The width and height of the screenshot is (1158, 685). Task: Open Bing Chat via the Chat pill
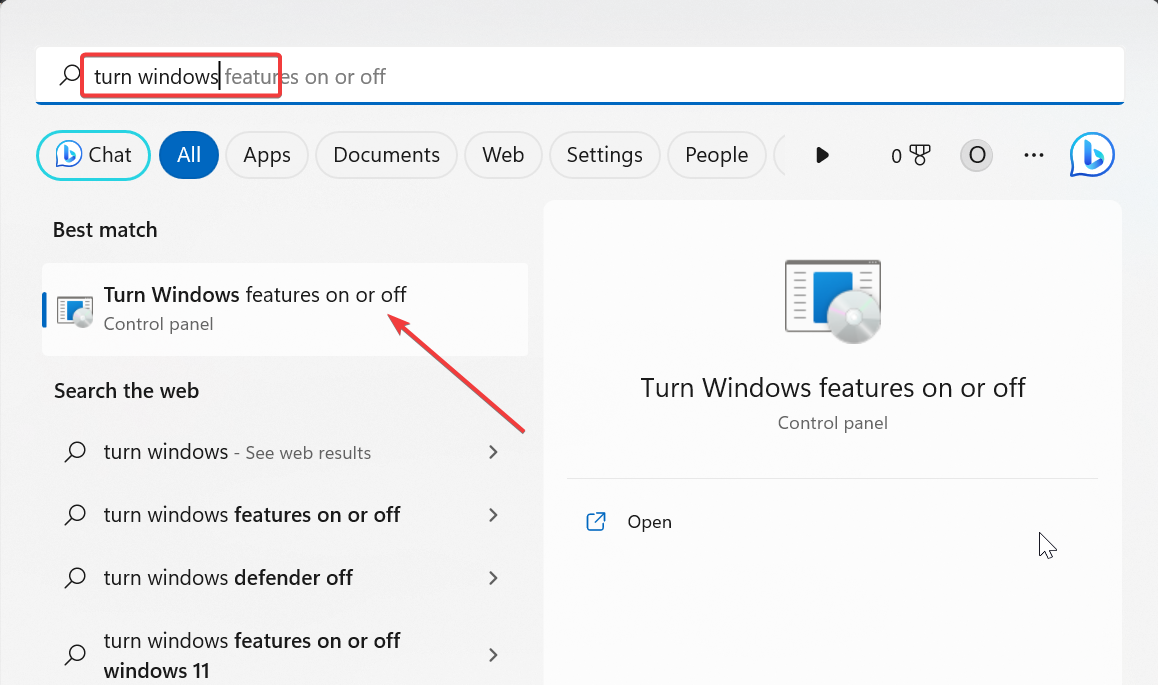point(93,155)
